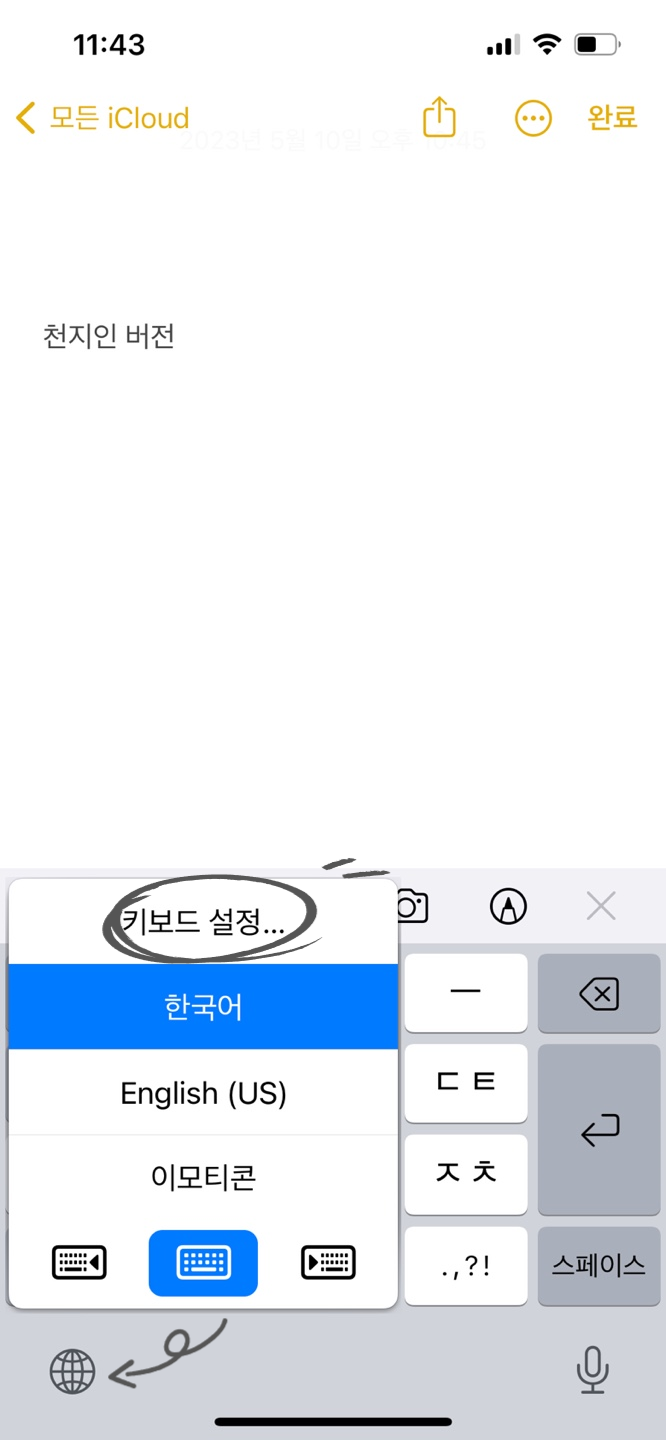Tap the camera icon above the keyboard
The width and height of the screenshot is (666, 1440).
[412, 907]
